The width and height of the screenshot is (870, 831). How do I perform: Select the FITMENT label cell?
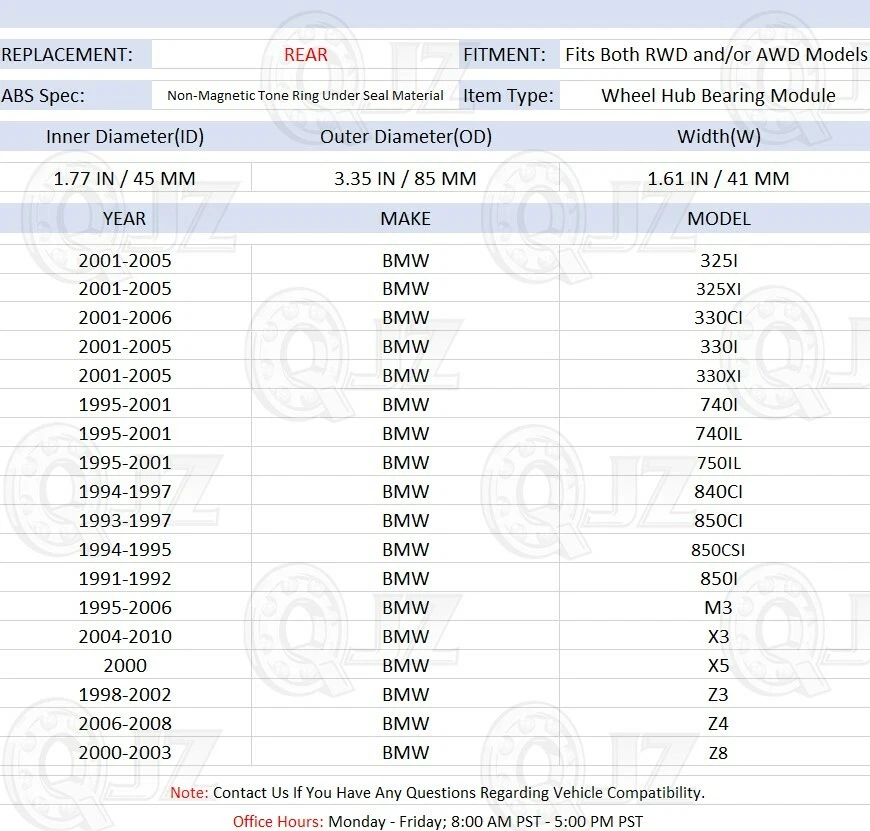coord(509,54)
